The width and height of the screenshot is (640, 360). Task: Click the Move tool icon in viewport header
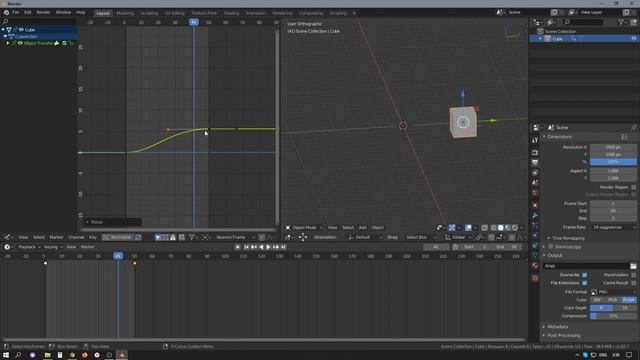[303, 237]
